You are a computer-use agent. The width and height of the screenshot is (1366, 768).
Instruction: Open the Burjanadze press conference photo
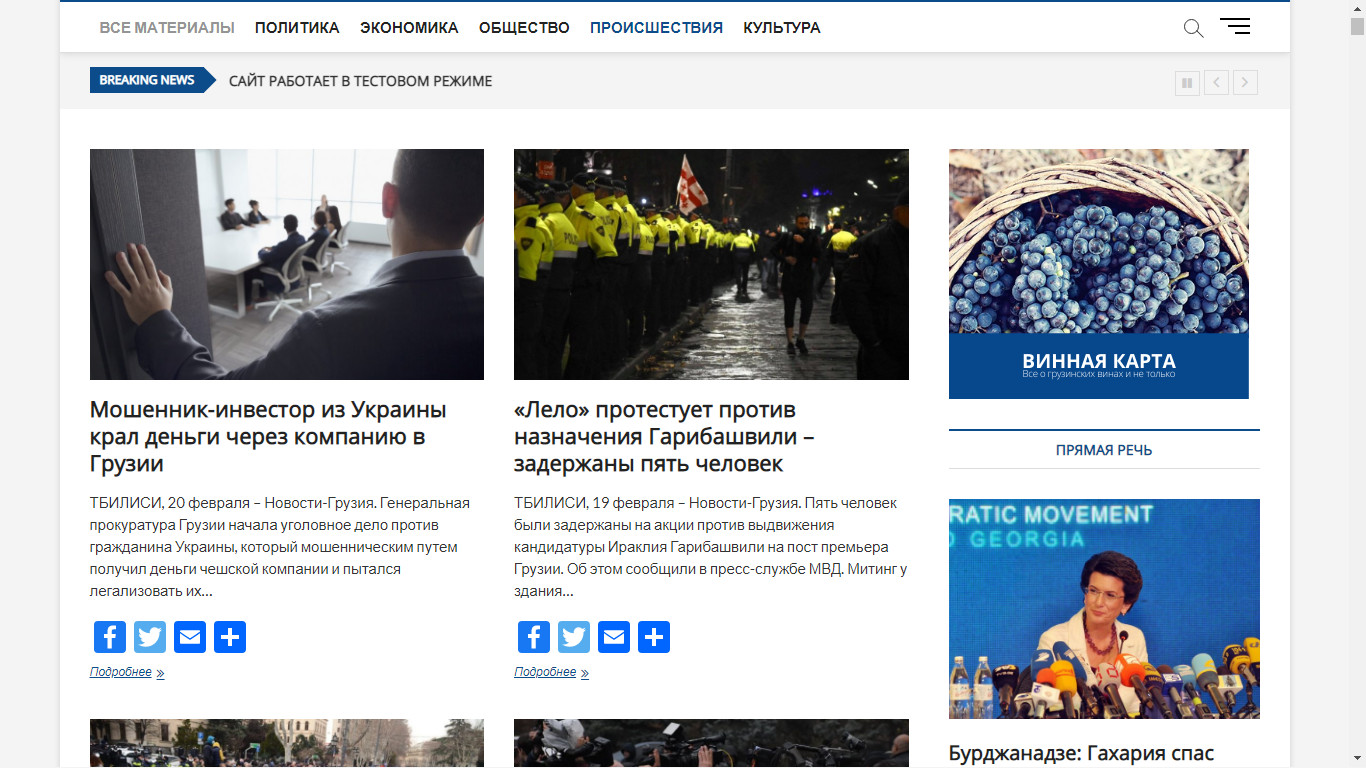pyautogui.click(x=1104, y=609)
